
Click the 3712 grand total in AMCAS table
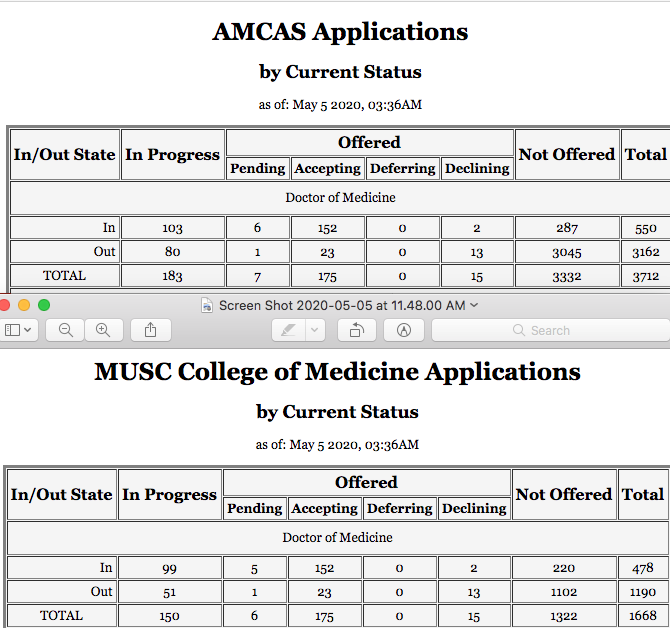point(645,276)
